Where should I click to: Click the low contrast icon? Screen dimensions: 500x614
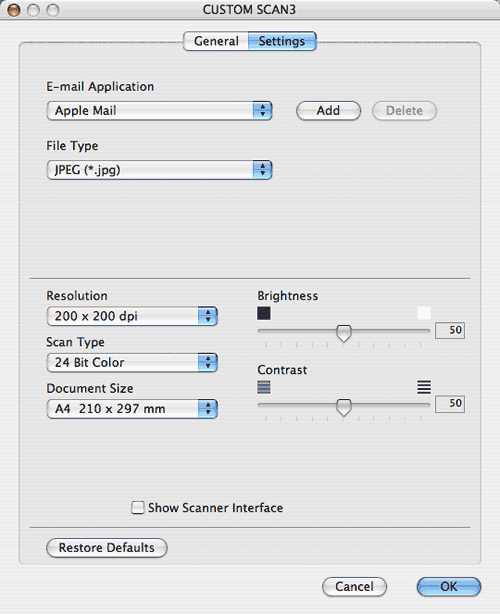264,387
